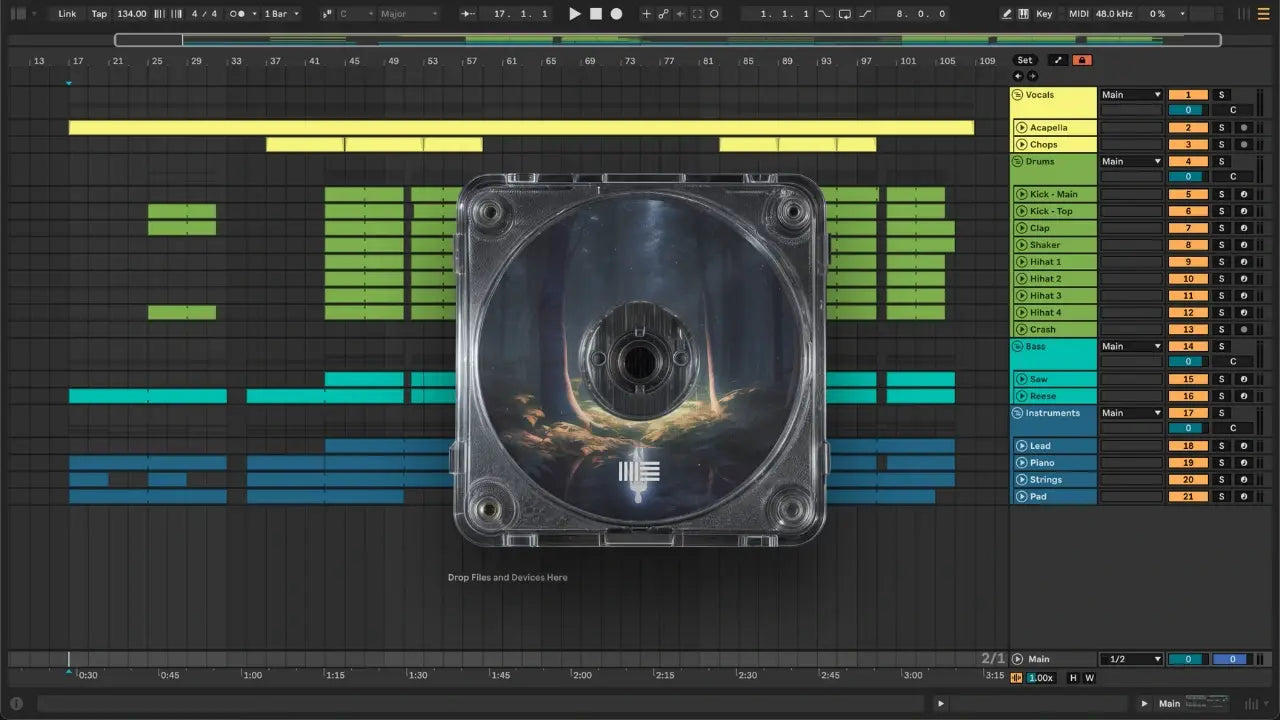The image size is (1280, 720).
Task: Toggle the Arrangement Loop switch
Action: (845, 14)
